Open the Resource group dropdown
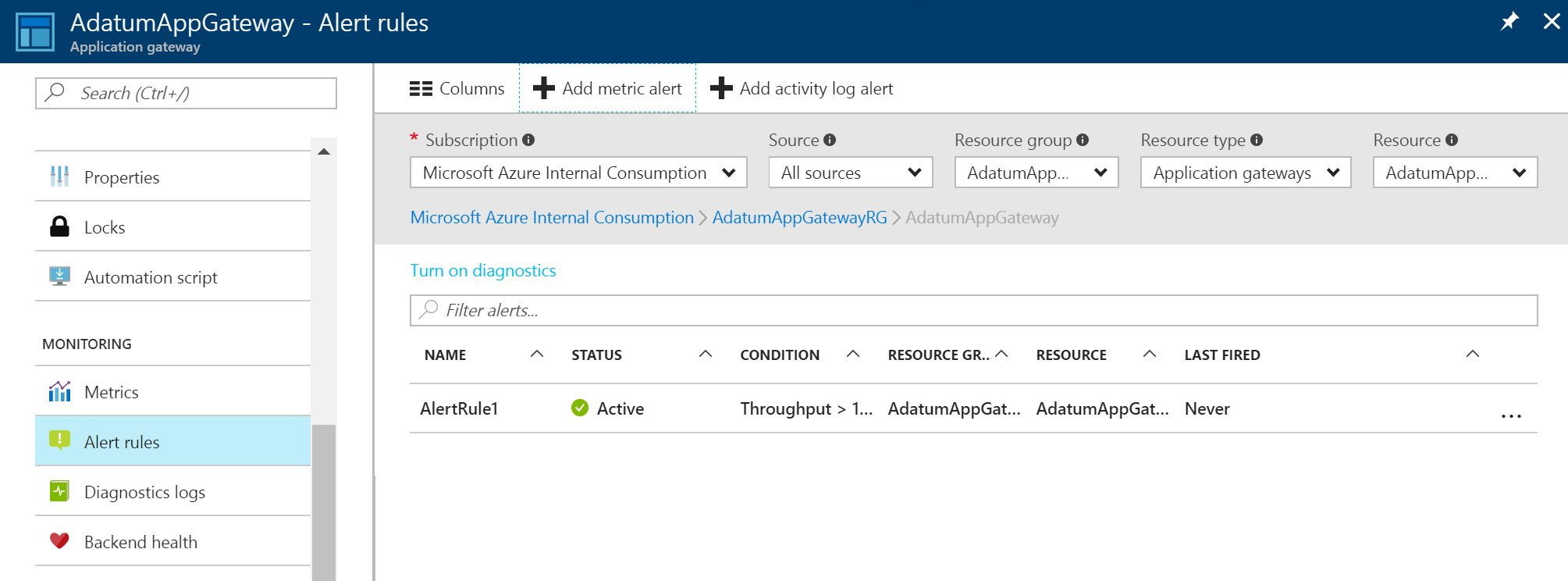 point(1036,173)
